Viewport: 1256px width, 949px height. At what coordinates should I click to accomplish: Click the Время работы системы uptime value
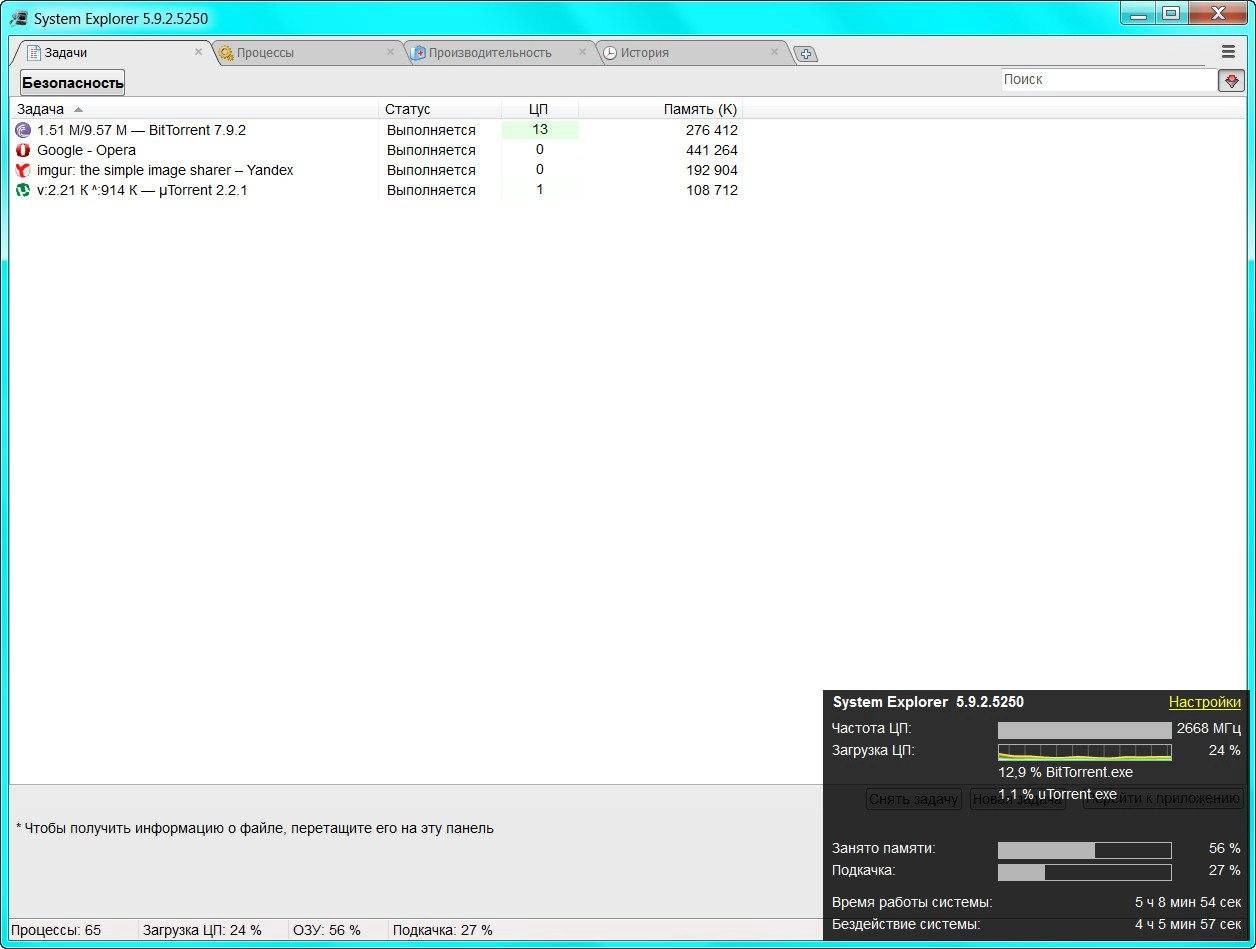[1188, 902]
